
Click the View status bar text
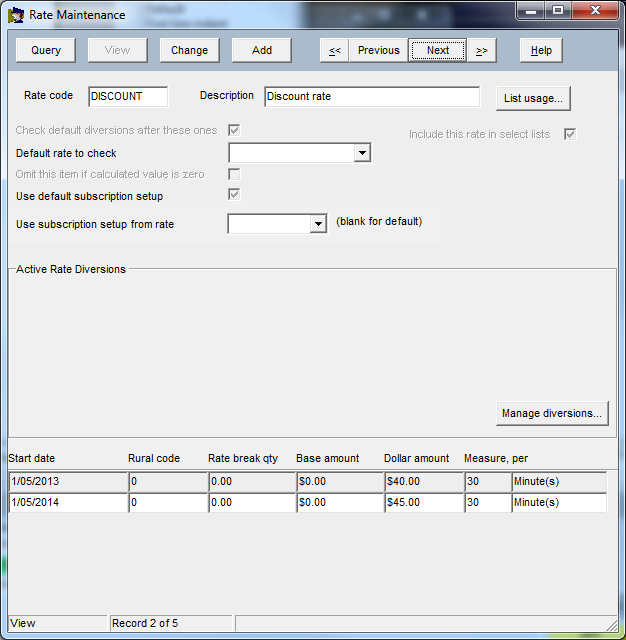pyautogui.click(x=22, y=623)
